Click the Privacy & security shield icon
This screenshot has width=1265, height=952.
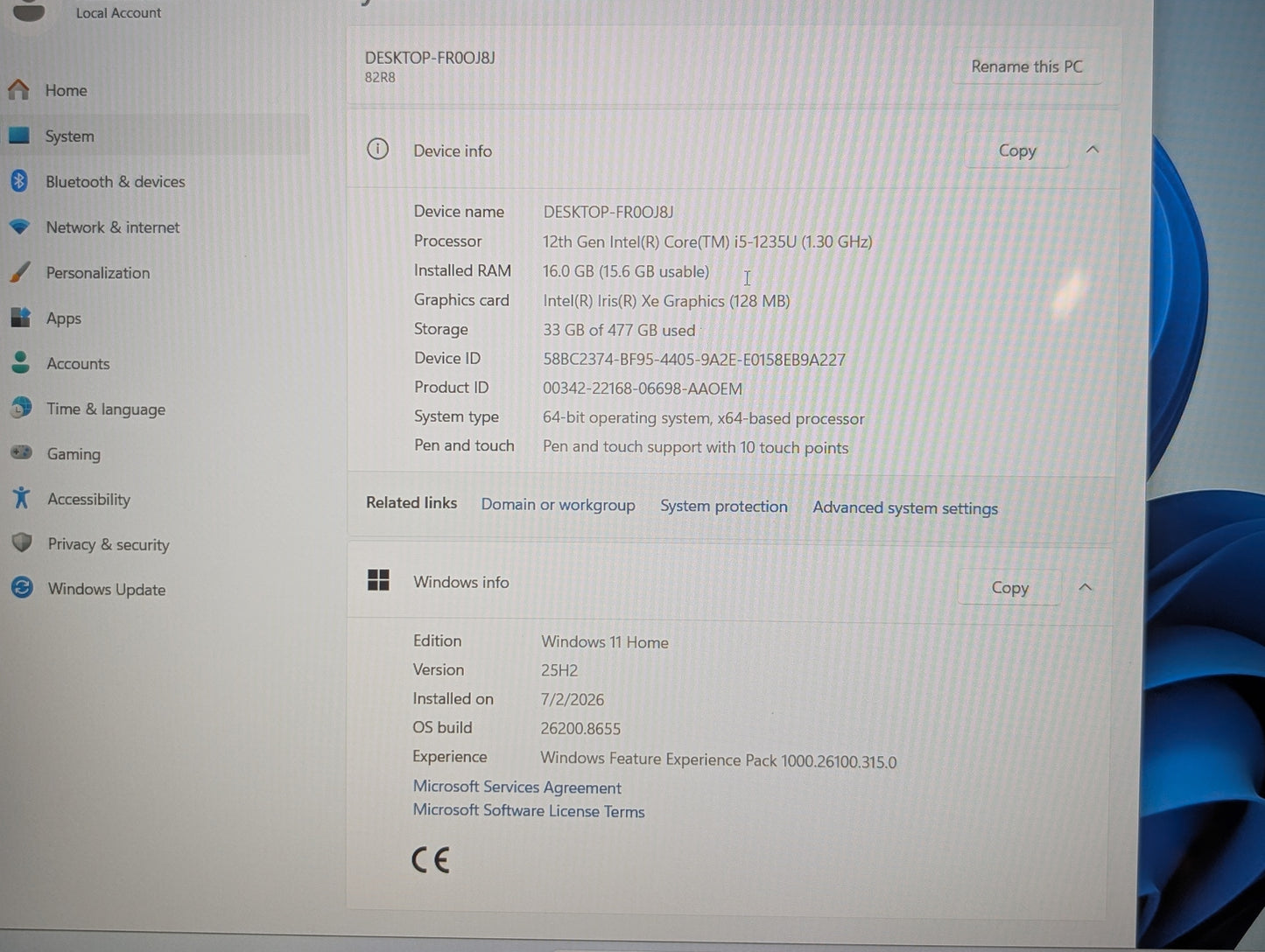coord(23,543)
